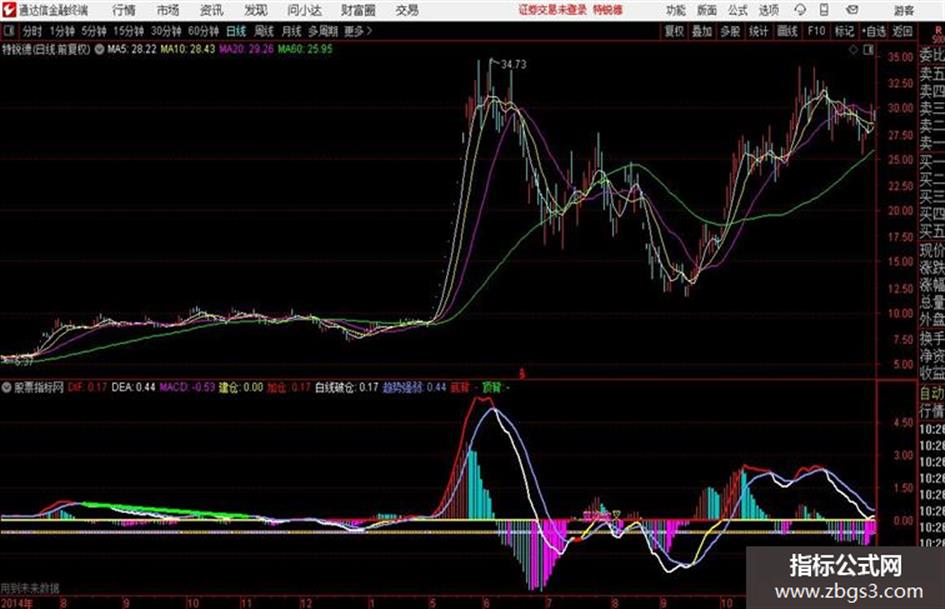The width and height of the screenshot is (945, 609).
Task: Click the MACD: -0.53 value
Action: (187, 387)
